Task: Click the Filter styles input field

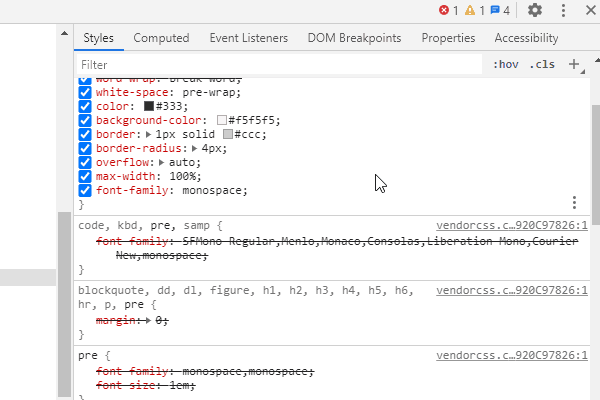Action: [x=279, y=65]
